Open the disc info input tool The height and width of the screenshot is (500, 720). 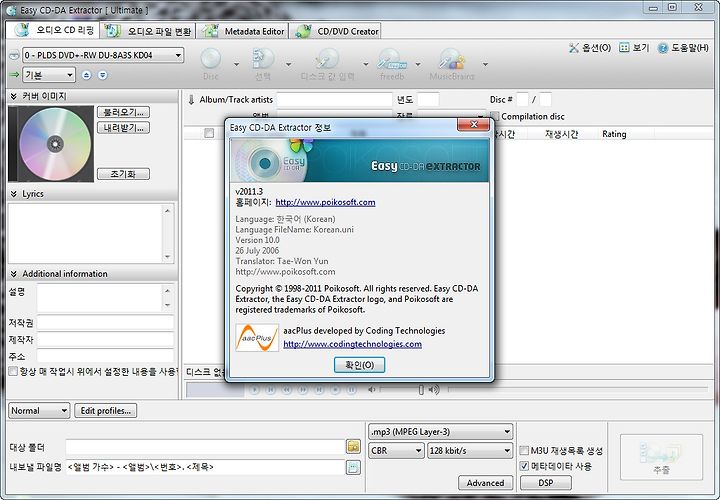tap(327, 59)
